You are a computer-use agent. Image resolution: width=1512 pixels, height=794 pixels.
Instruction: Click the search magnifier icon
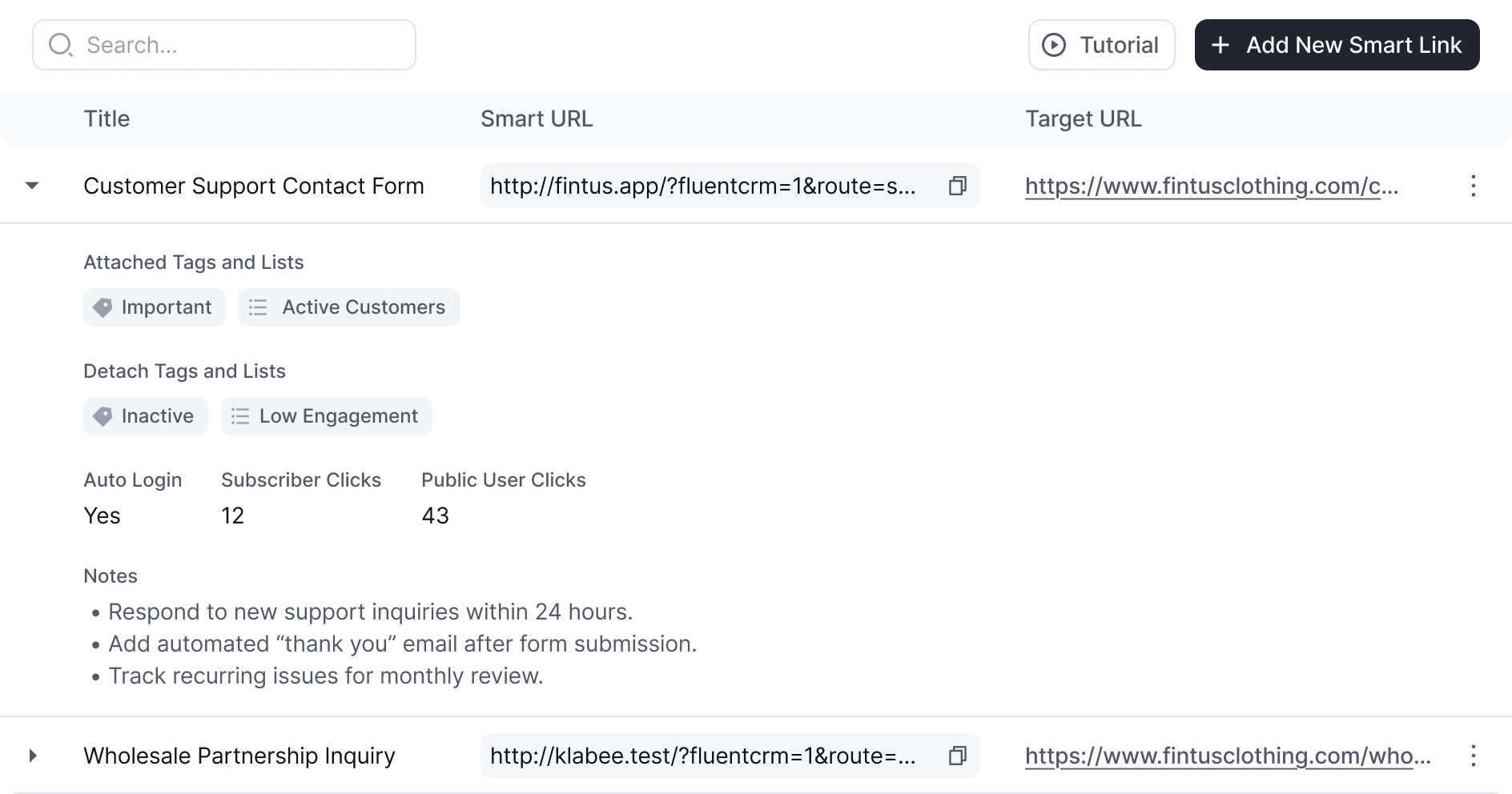tap(61, 45)
